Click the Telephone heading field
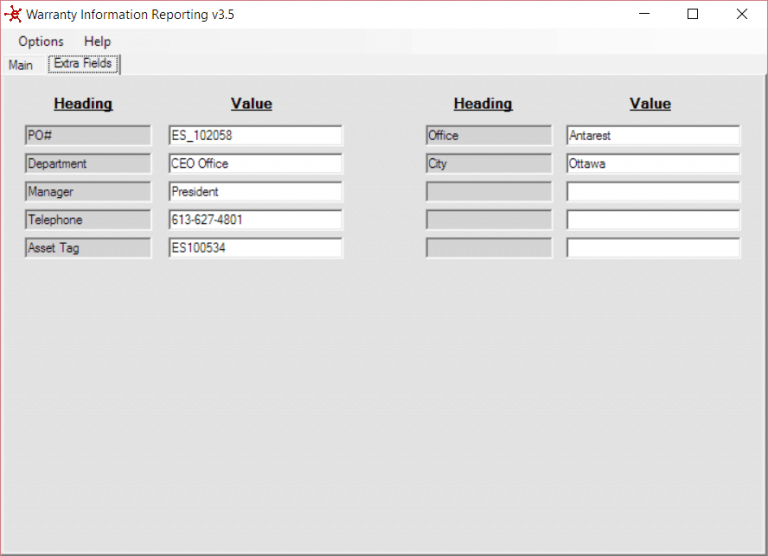 [x=88, y=220]
